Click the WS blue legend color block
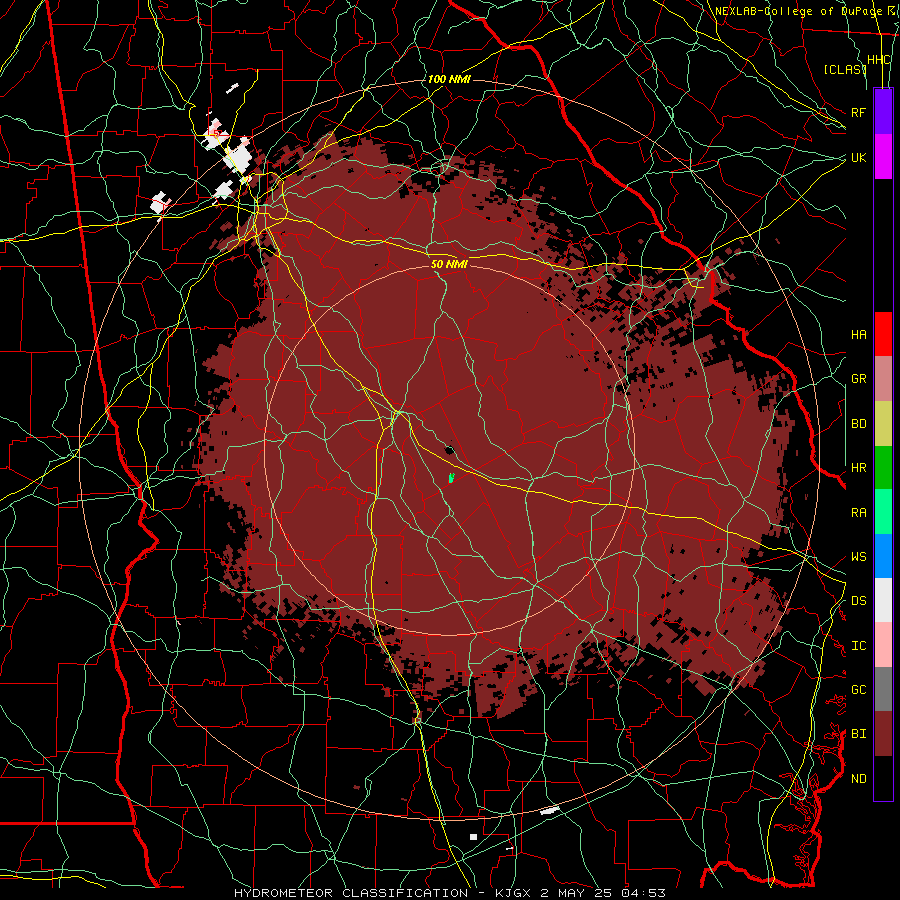The image size is (900, 900). tap(883, 556)
